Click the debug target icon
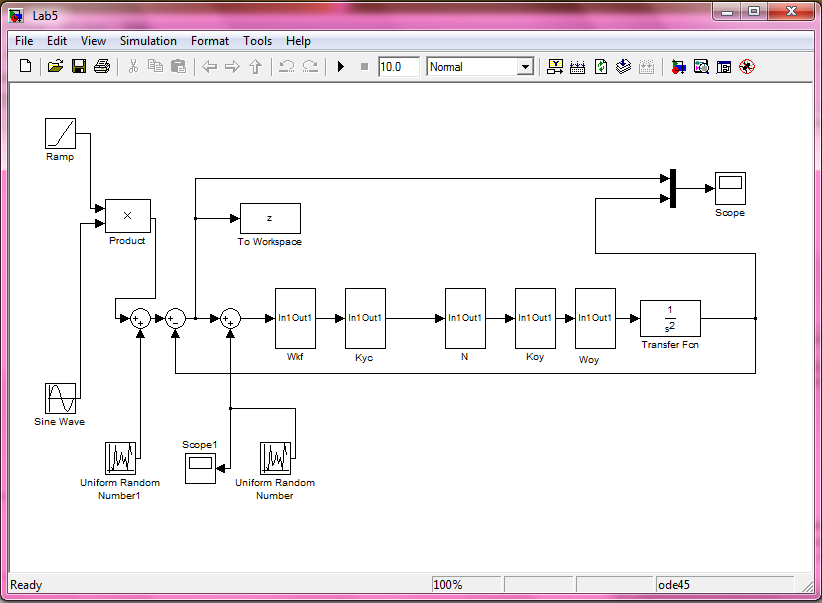Image resolution: width=822 pixels, height=603 pixels. 747,67
